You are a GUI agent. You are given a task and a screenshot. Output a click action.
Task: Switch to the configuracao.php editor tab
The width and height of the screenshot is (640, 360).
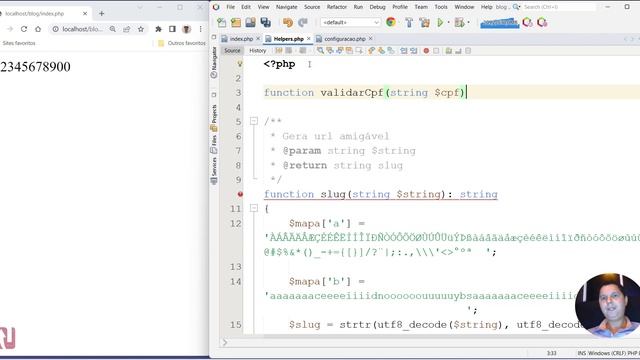point(345,39)
